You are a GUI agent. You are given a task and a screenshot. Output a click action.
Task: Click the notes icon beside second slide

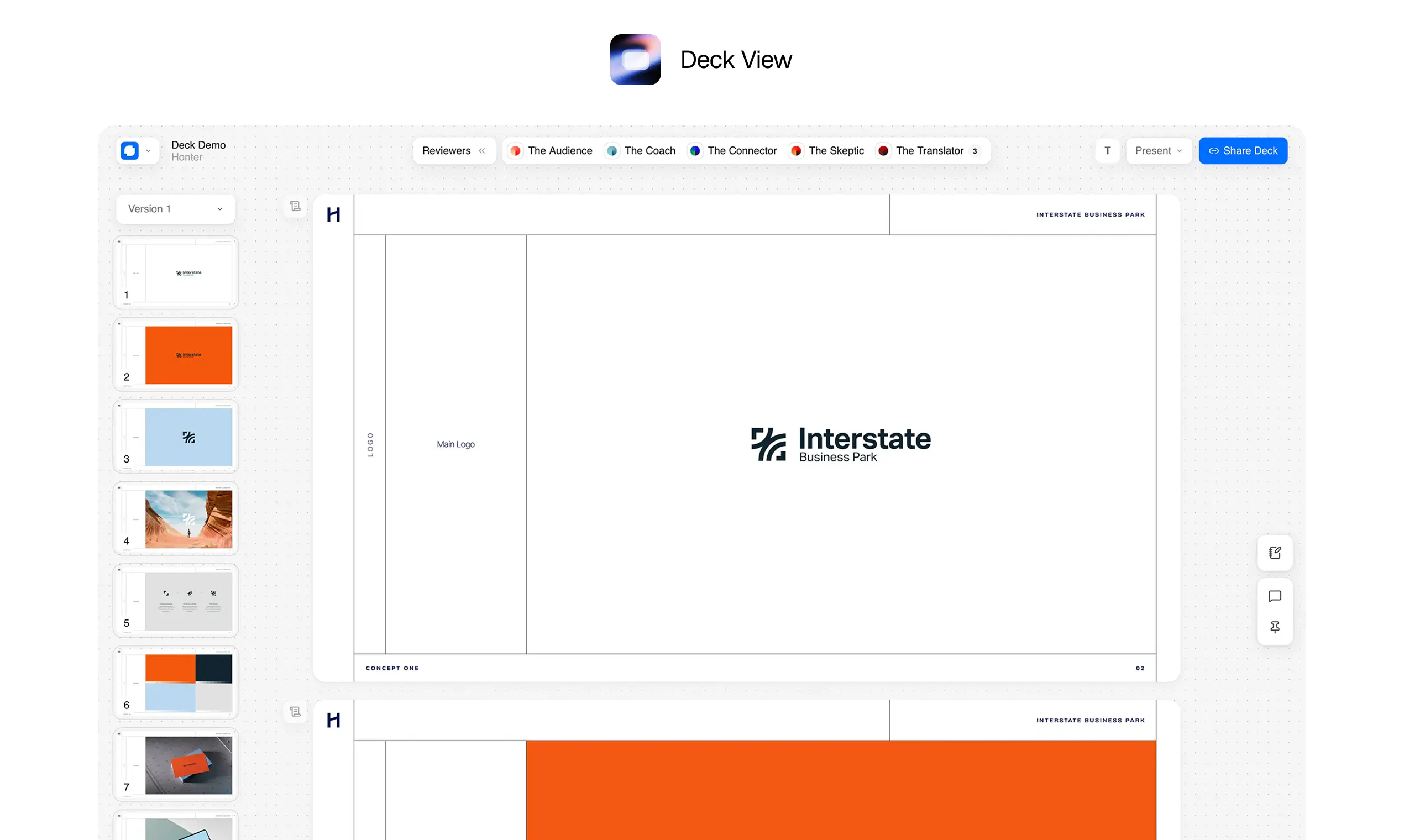295,711
